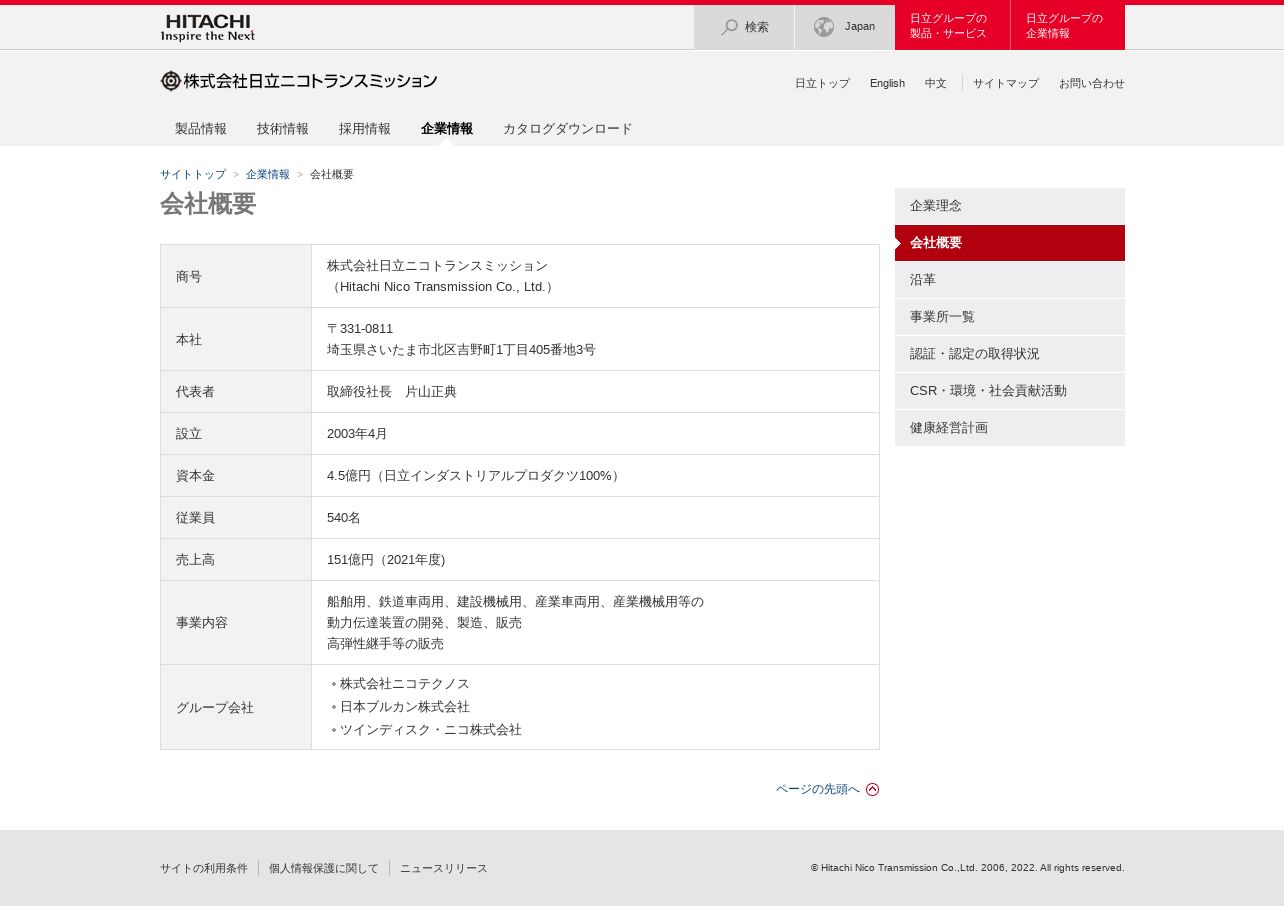Click the ツインディスク・ニコ株式会社 link
Image resolution: width=1284 pixels, height=906 pixels.
click(431, 730)
